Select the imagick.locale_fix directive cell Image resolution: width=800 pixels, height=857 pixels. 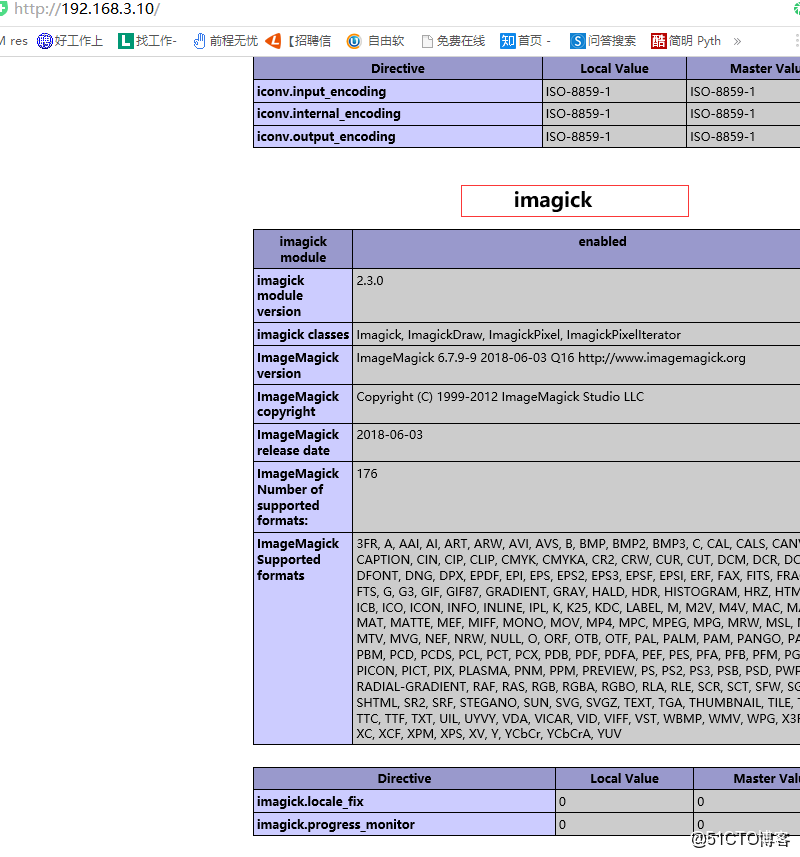[404, 801]
